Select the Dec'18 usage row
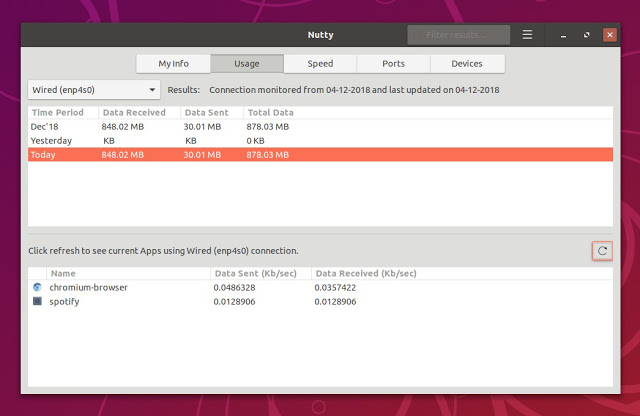Screen dimensions: 640x416 320,127
